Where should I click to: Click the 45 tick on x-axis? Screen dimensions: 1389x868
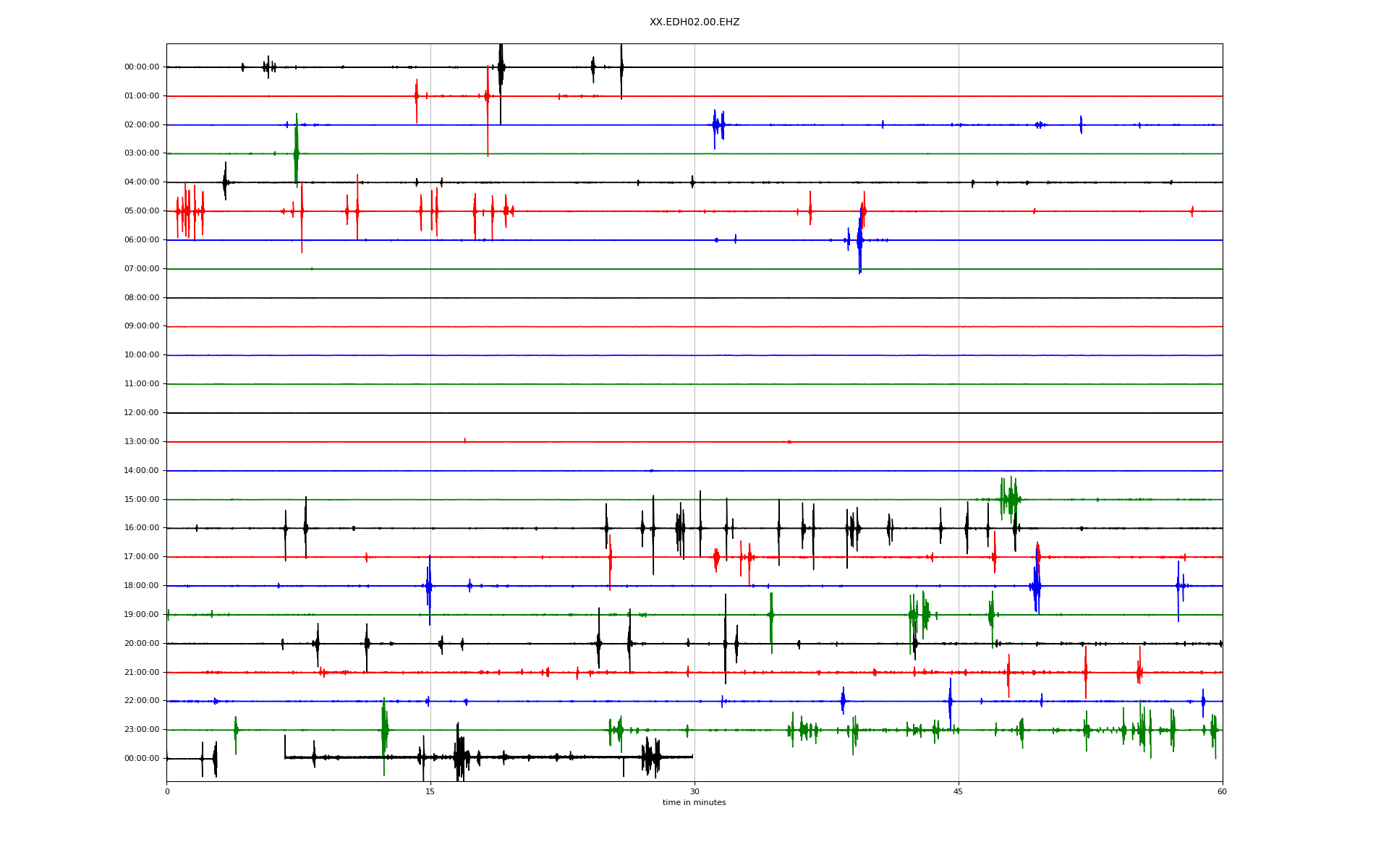point(959,791)
